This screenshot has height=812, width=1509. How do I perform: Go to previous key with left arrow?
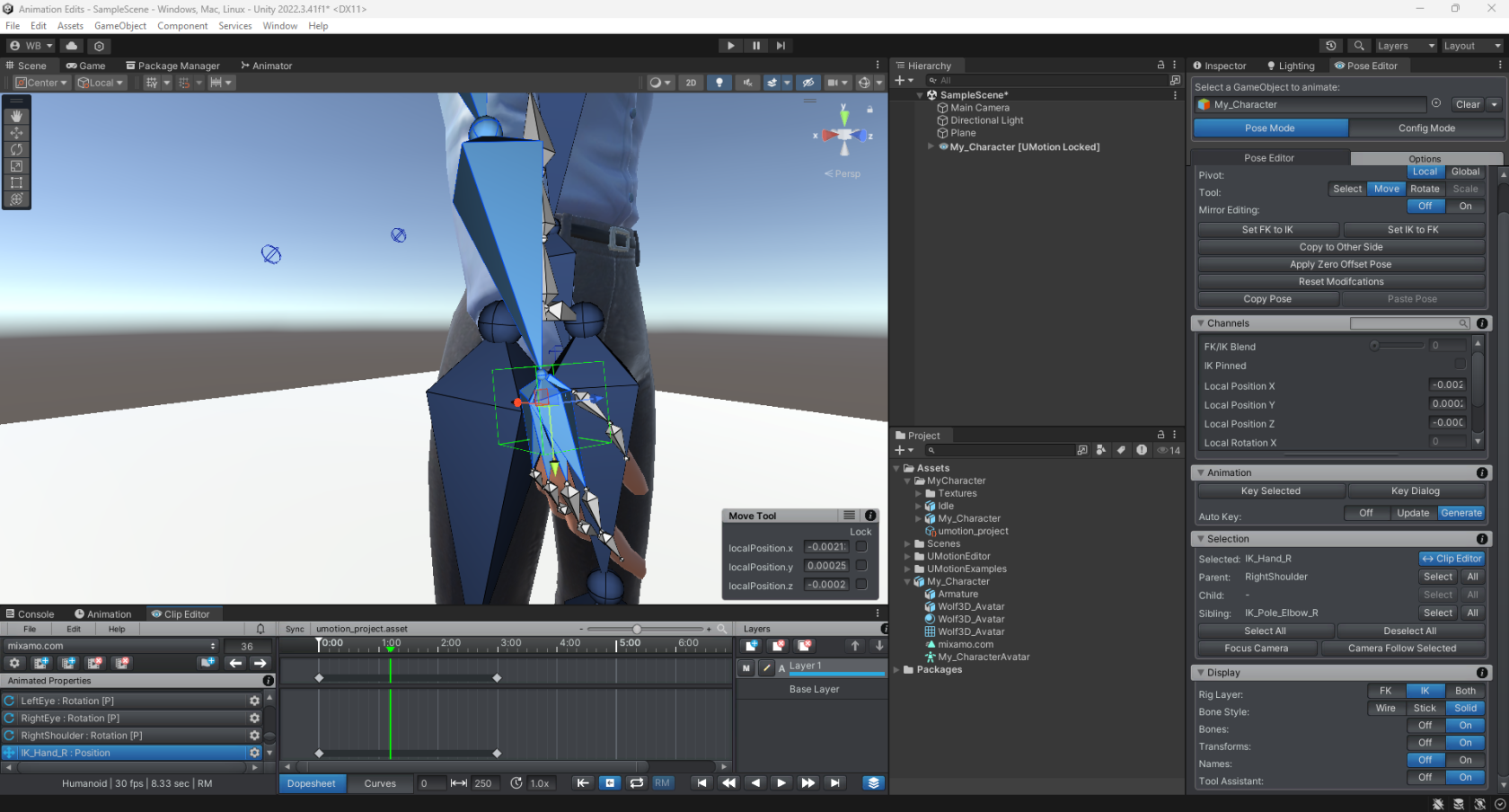[x=235, y=663]
